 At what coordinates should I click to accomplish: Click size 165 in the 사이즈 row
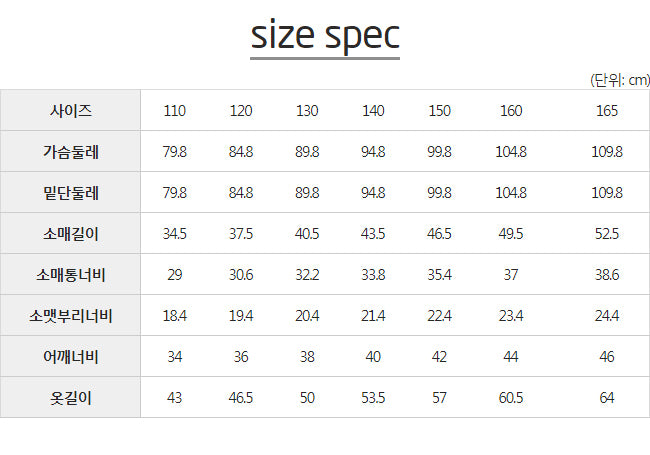click(x=607, y=111)
